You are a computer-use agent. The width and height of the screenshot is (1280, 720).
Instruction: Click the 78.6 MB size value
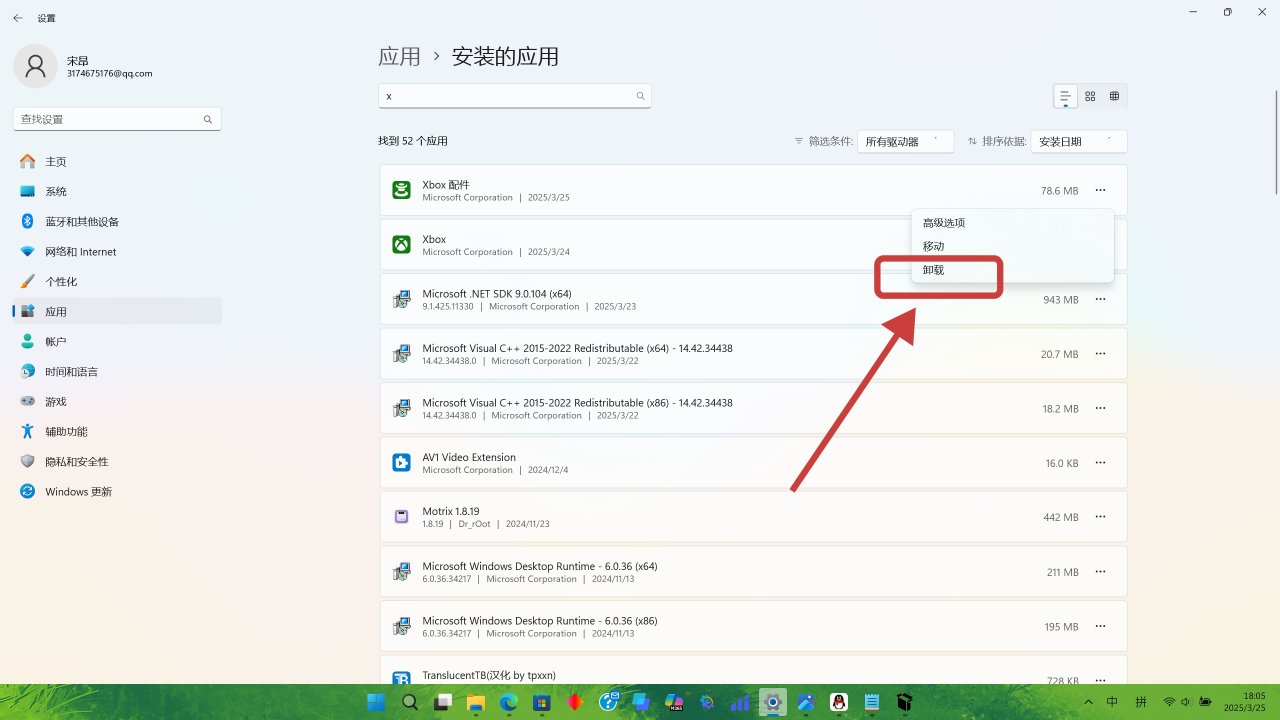point(1059,190)
